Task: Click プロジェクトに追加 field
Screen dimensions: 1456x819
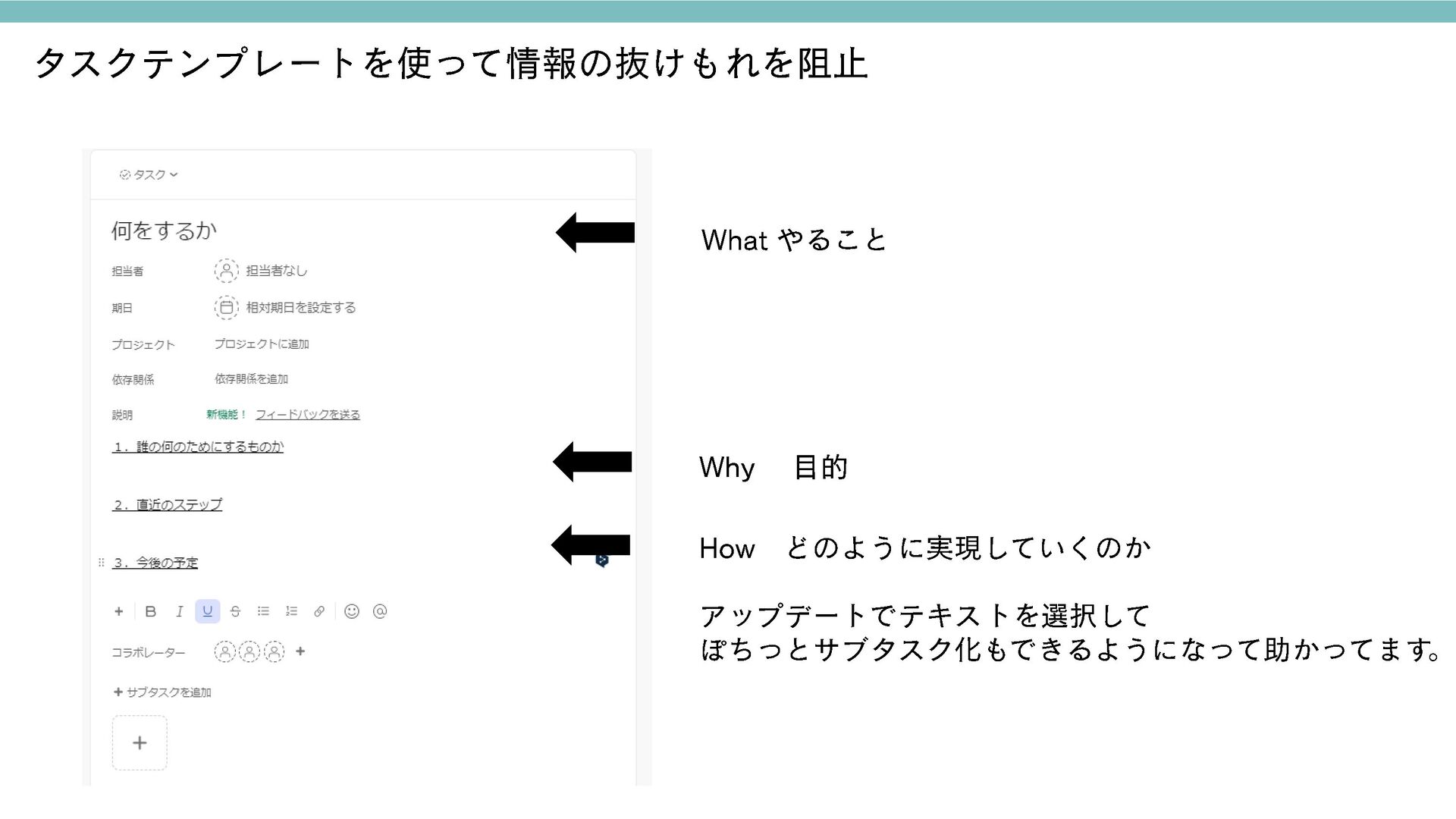Action: coord(262,344)
